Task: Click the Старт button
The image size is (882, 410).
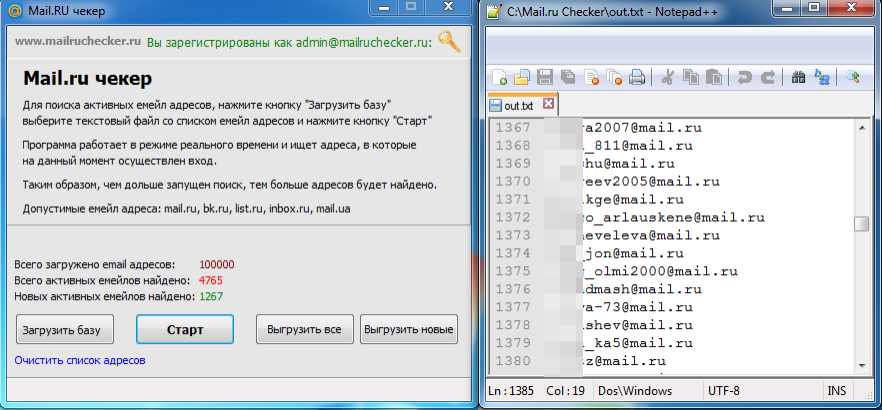Action: (184, 329)
